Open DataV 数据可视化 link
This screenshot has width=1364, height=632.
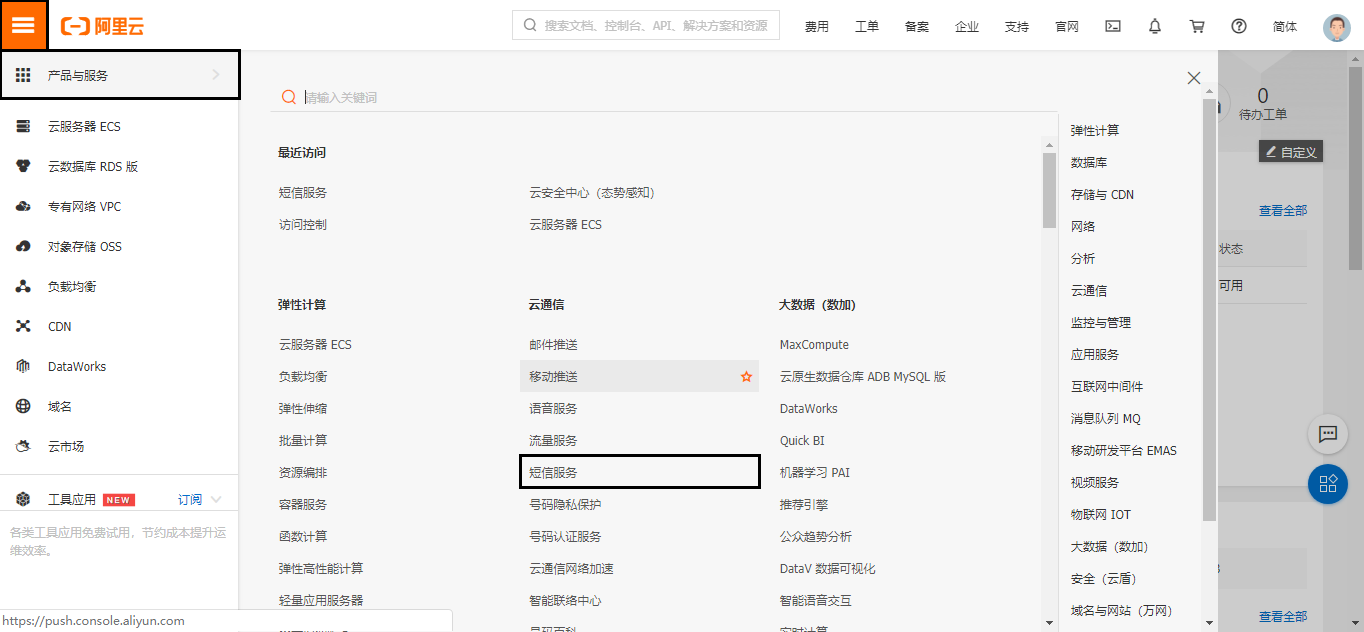[x=827, y=569]
